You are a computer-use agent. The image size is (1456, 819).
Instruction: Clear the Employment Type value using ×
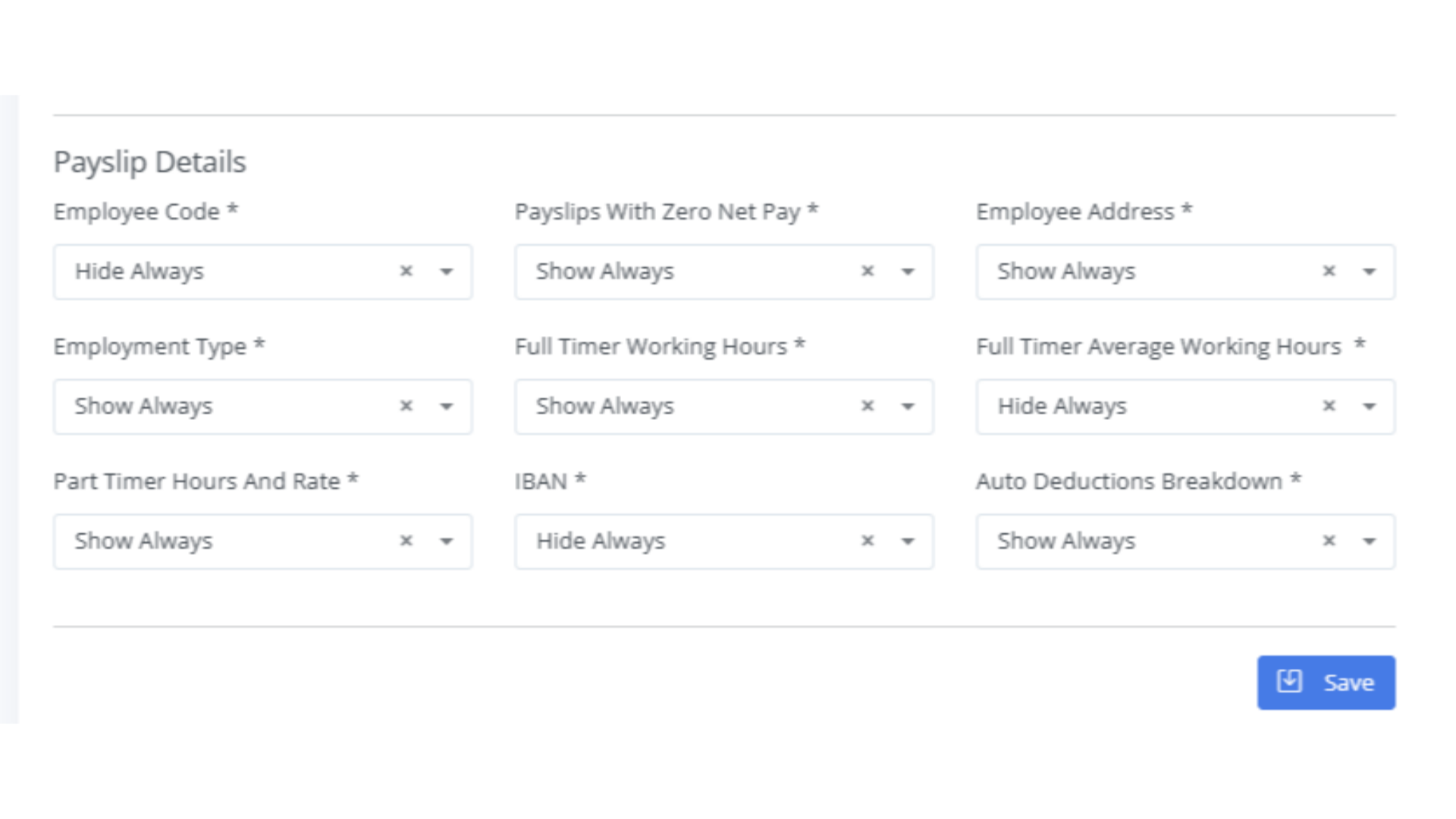click(406, 406)
